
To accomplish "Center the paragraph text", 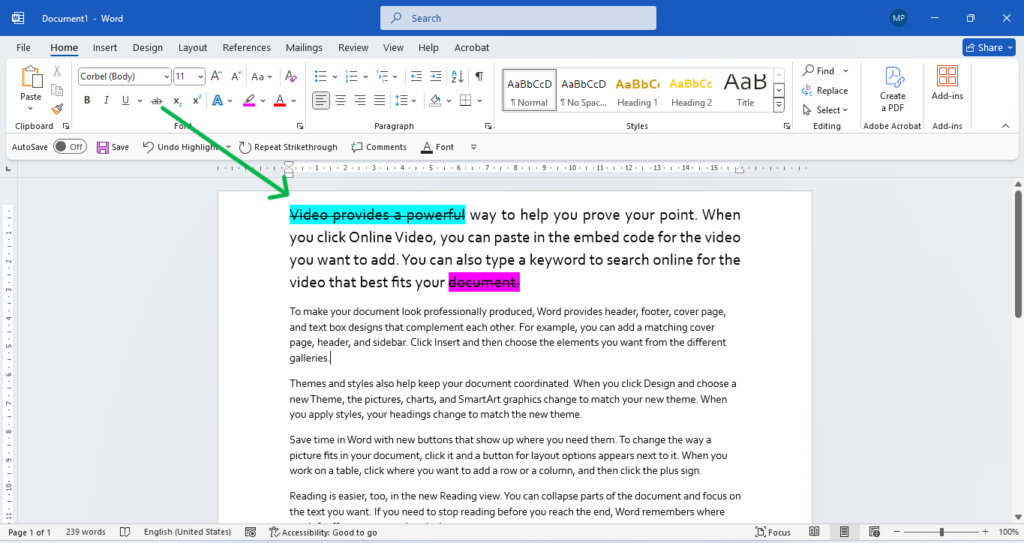I will (x=340, y=100).
